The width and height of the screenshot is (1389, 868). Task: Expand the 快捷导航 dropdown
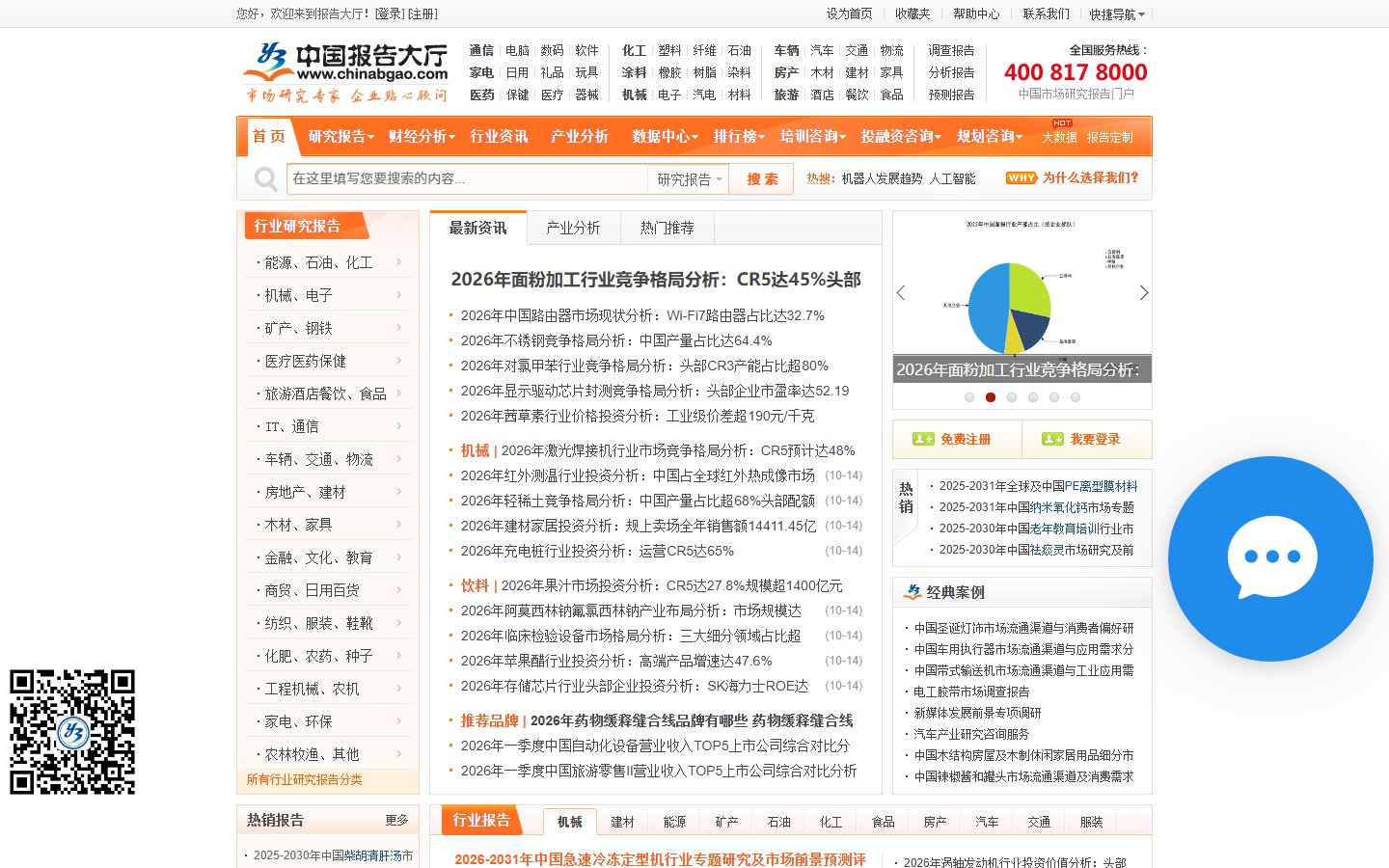coord(1117,14)
